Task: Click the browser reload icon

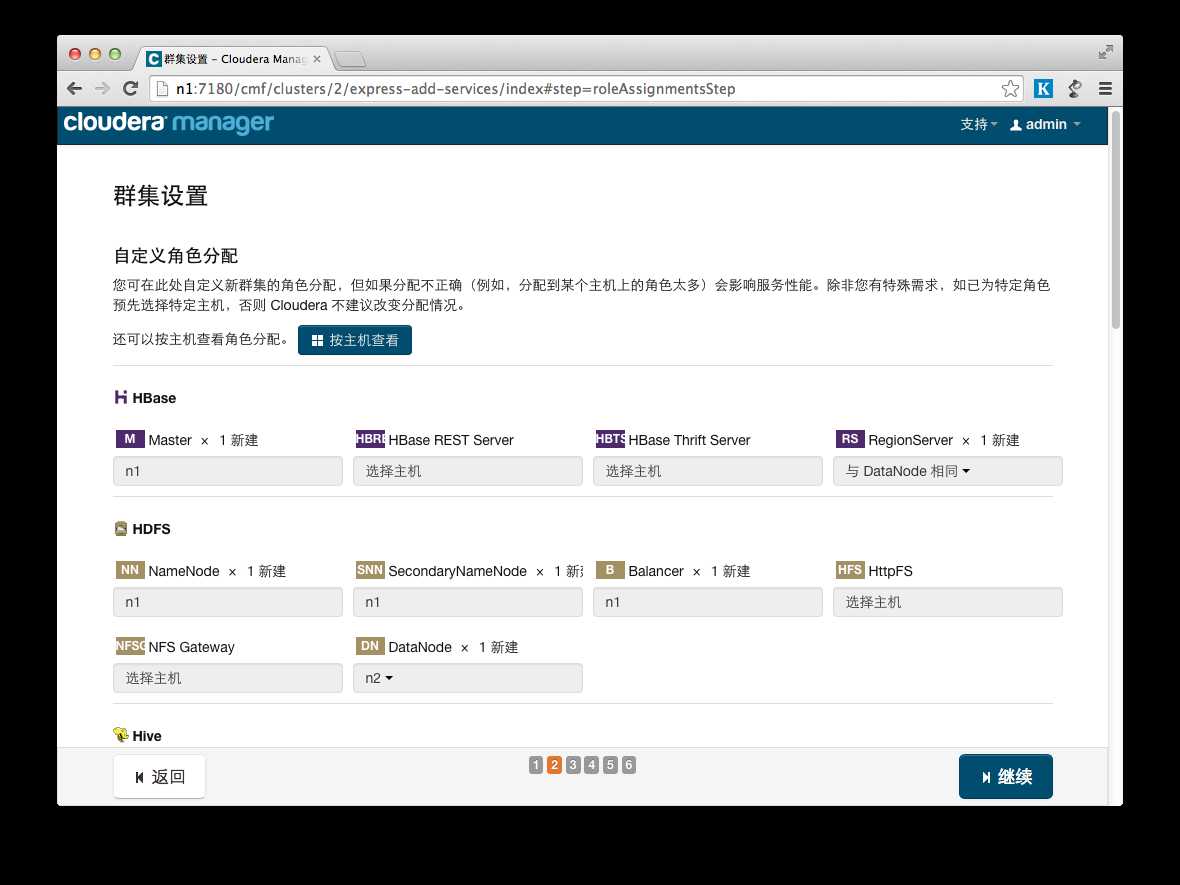Action: click(x=130, y=89)
